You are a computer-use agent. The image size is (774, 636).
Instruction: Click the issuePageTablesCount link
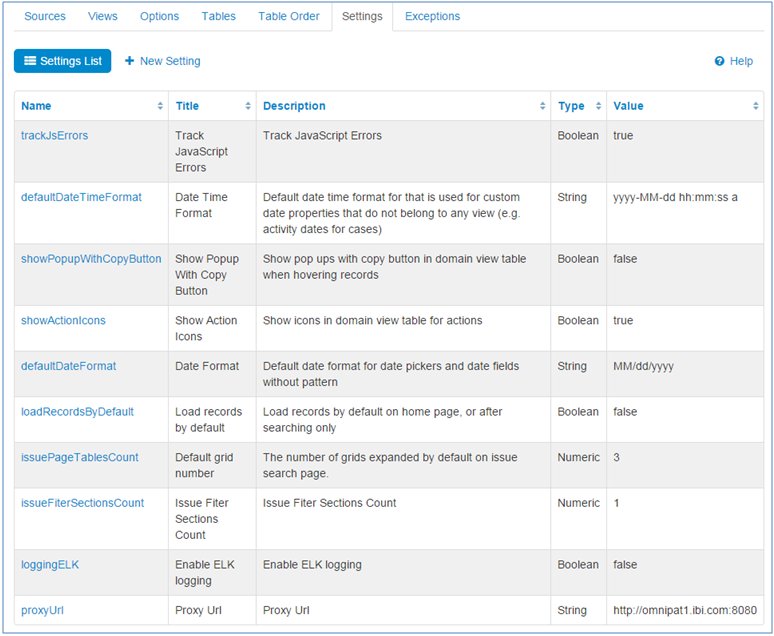click(79, 458)
